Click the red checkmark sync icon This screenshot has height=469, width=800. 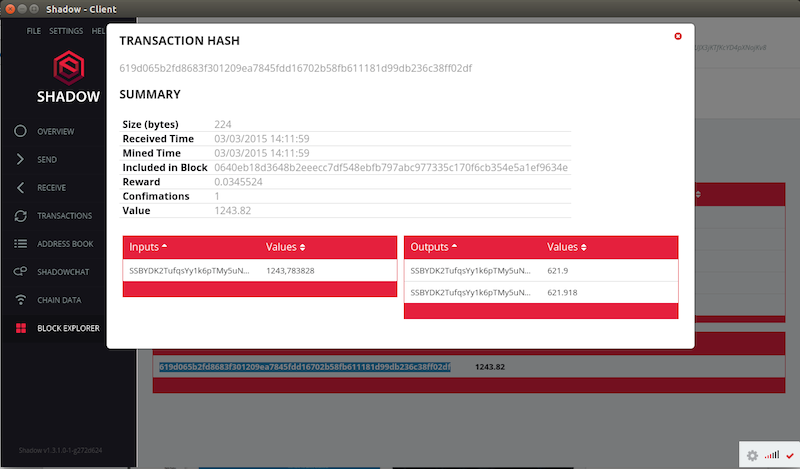(x=790, y=455)
